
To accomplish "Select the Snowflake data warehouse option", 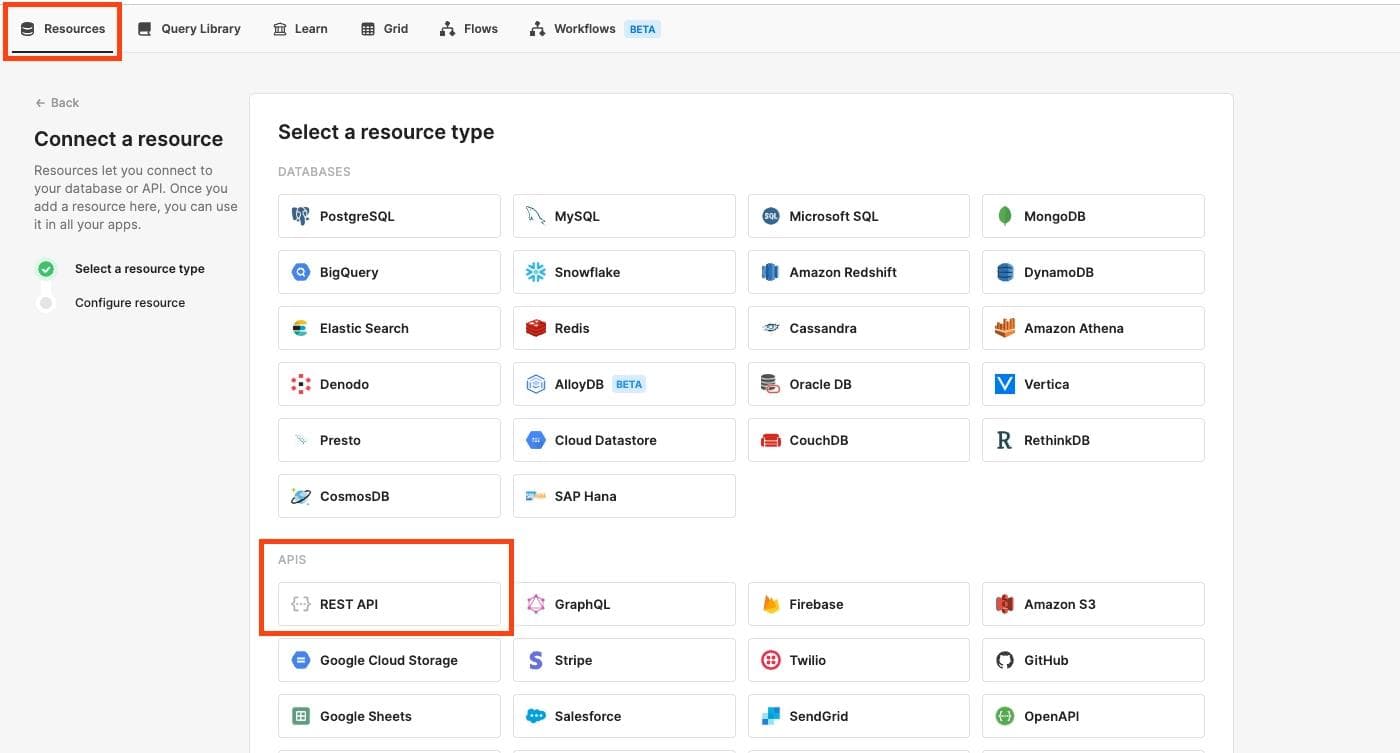I will pos(623,271).
